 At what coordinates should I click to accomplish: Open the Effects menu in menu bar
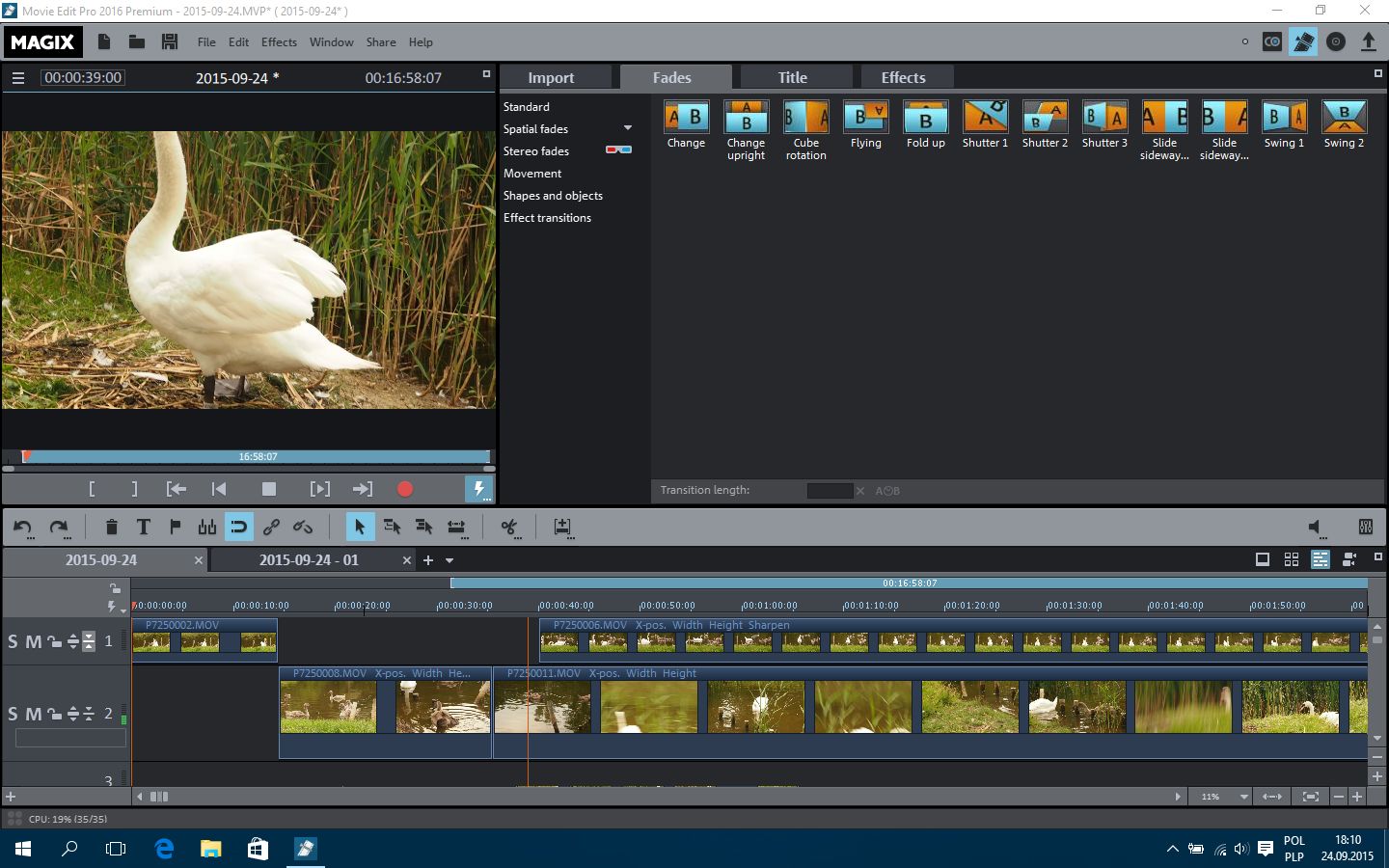pos(279,42)
